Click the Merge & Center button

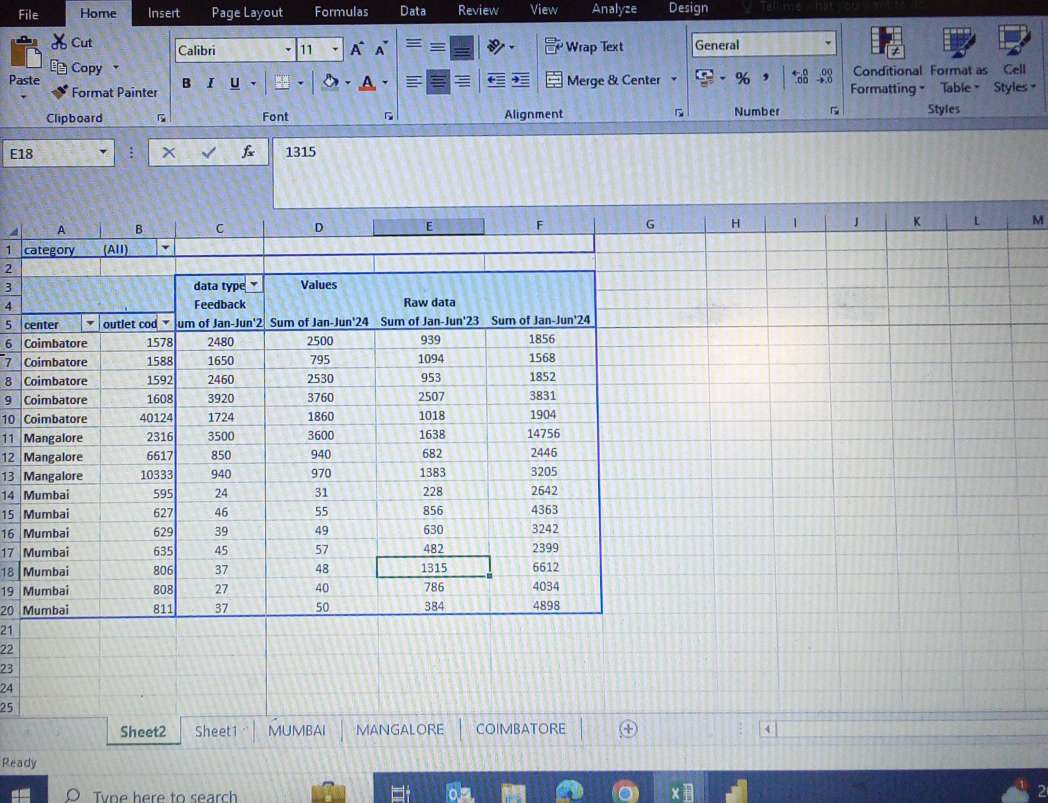pos(603,80)
